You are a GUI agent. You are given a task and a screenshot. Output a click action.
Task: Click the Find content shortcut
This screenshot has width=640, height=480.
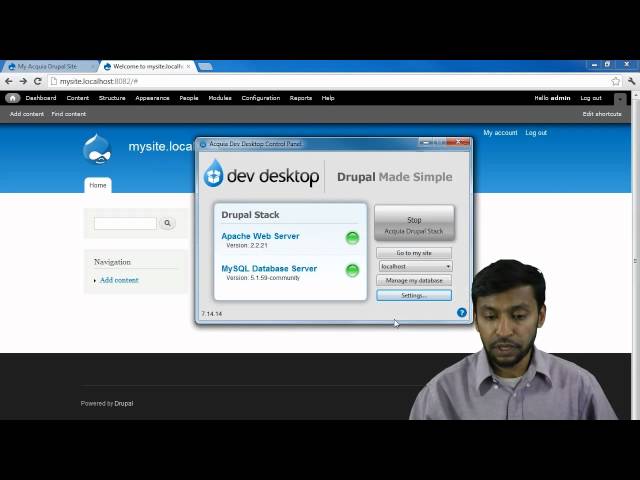pos(69,114)
